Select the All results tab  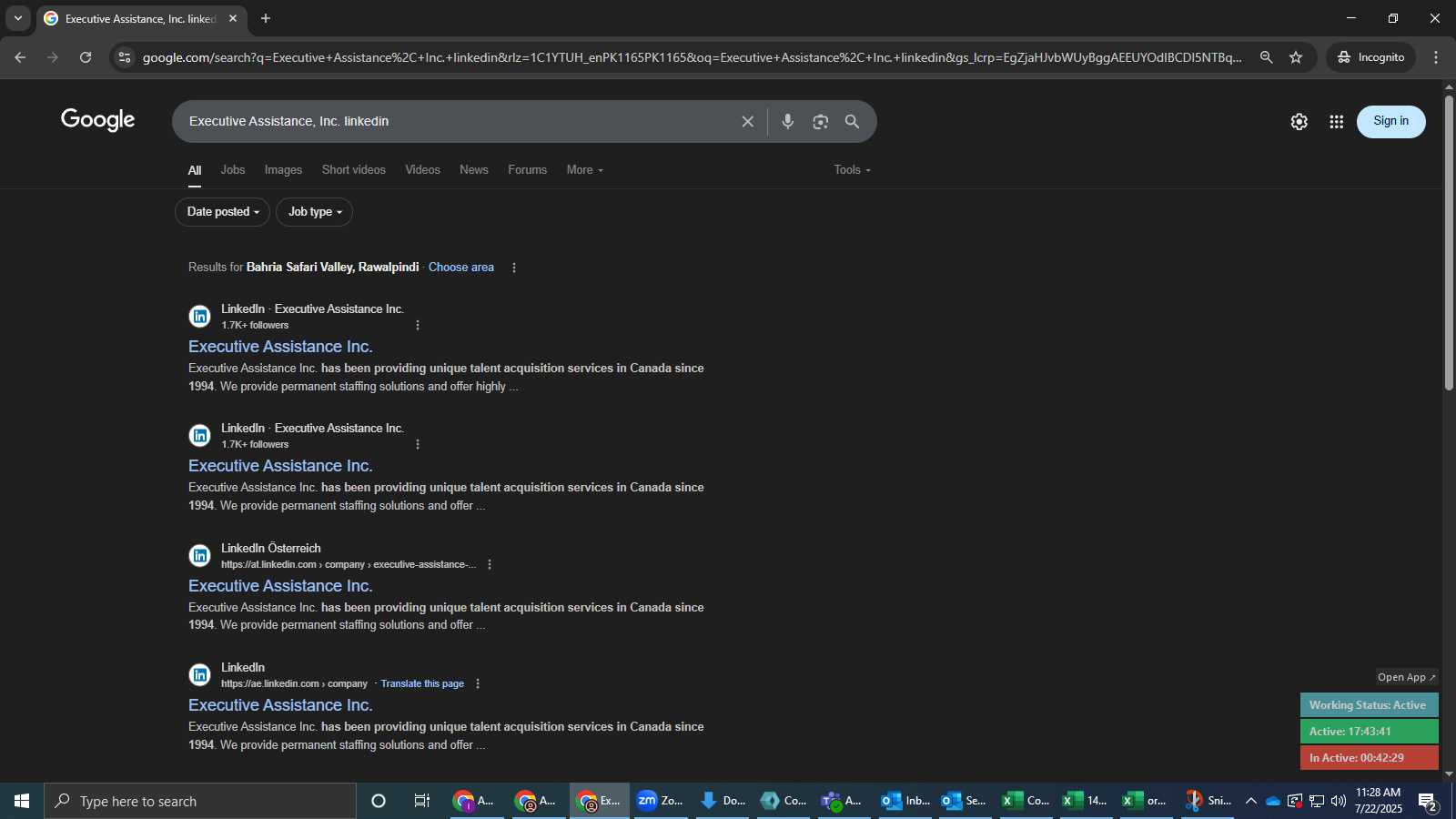tap(195, 171)
